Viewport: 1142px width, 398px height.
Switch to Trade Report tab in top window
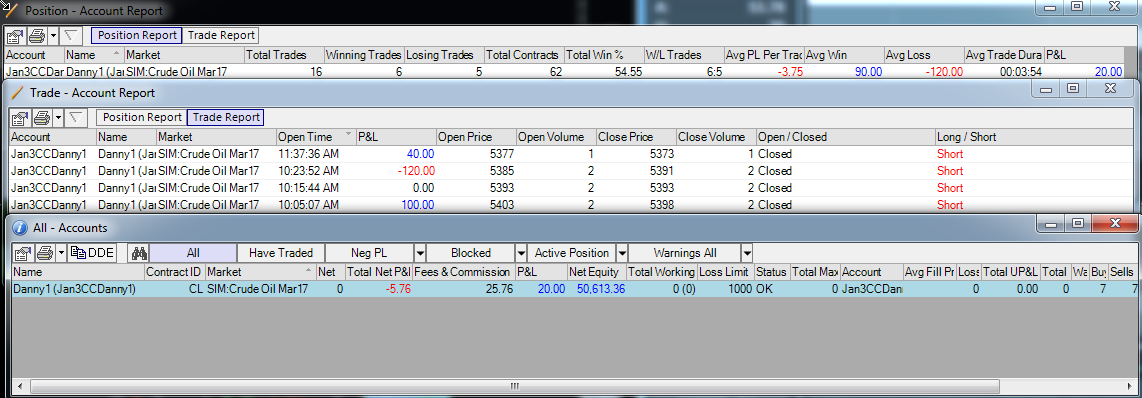click(x=221, y=35)
